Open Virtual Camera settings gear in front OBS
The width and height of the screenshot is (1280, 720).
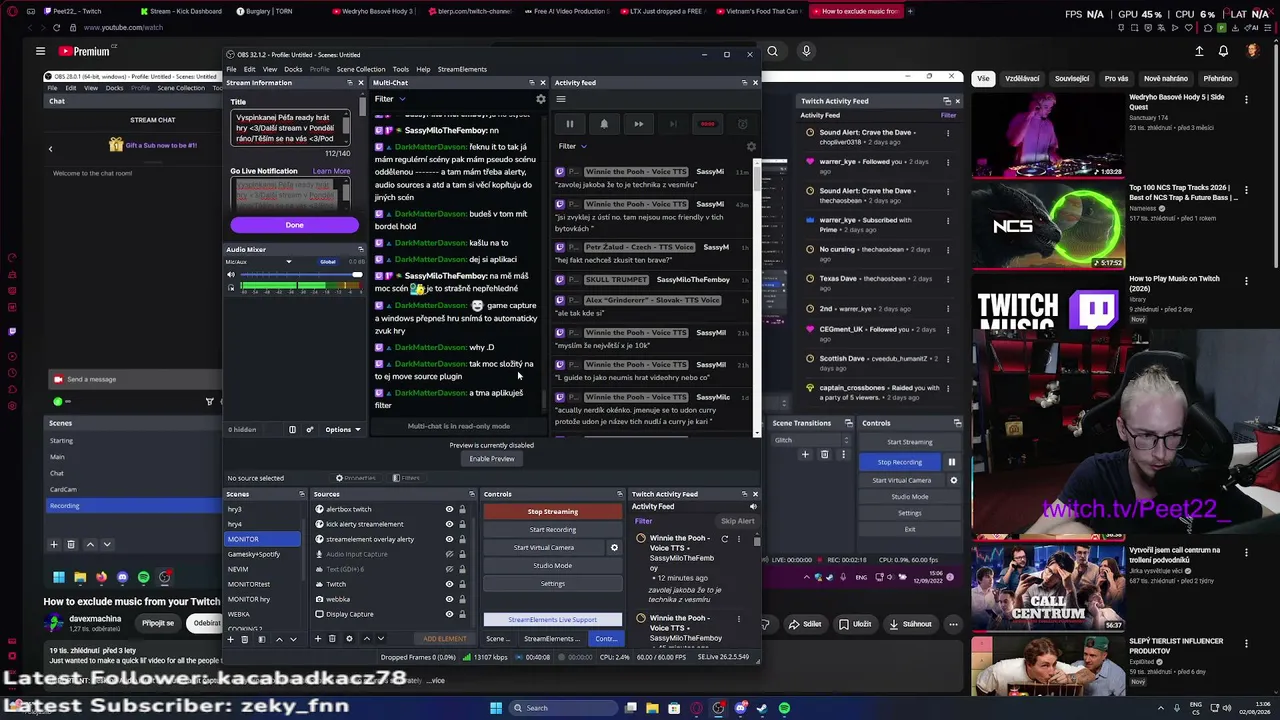(614, 548)
